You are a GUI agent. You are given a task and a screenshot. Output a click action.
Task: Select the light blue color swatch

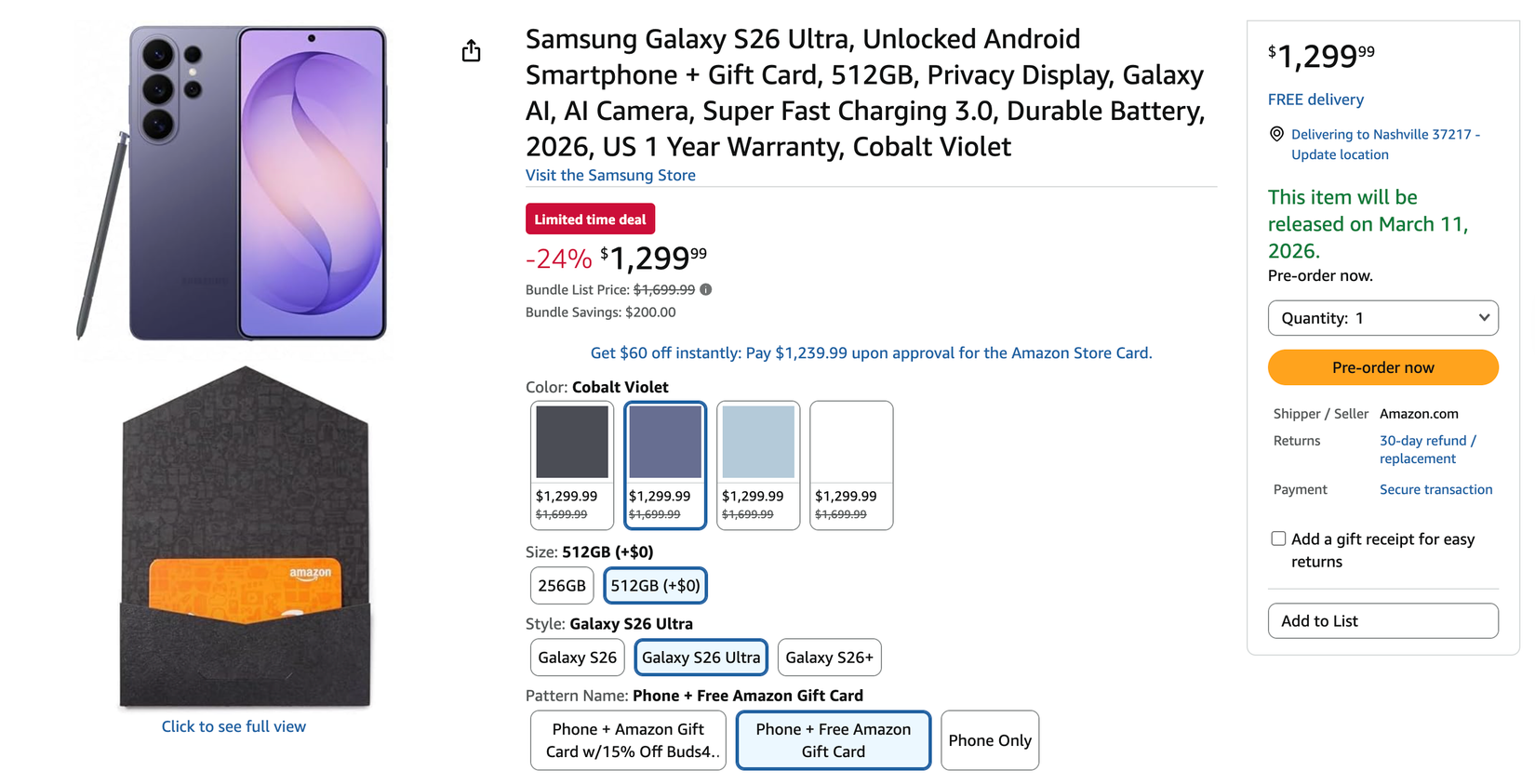pyautogui.click(x=757, y=441)
